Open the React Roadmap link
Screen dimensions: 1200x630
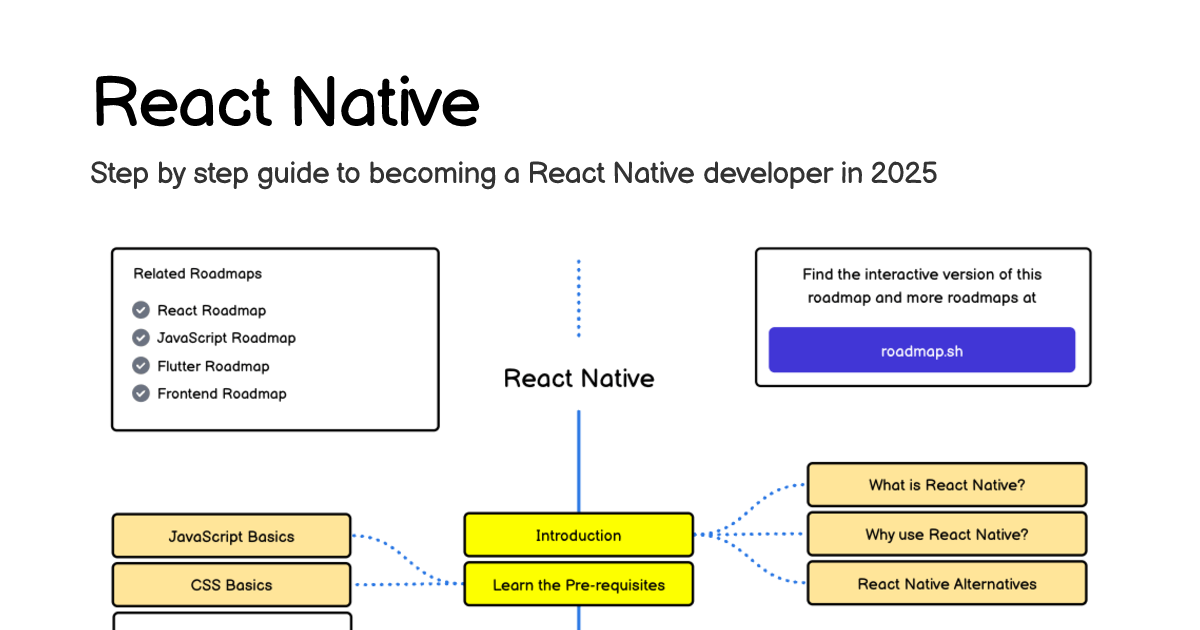pos(212,310)
